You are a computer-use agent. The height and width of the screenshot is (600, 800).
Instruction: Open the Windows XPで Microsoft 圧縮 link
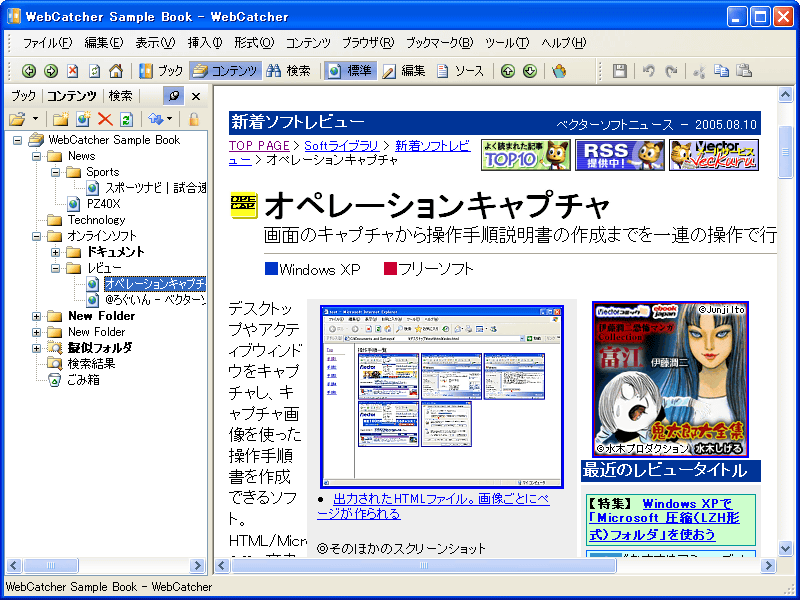tap(665, 518)
